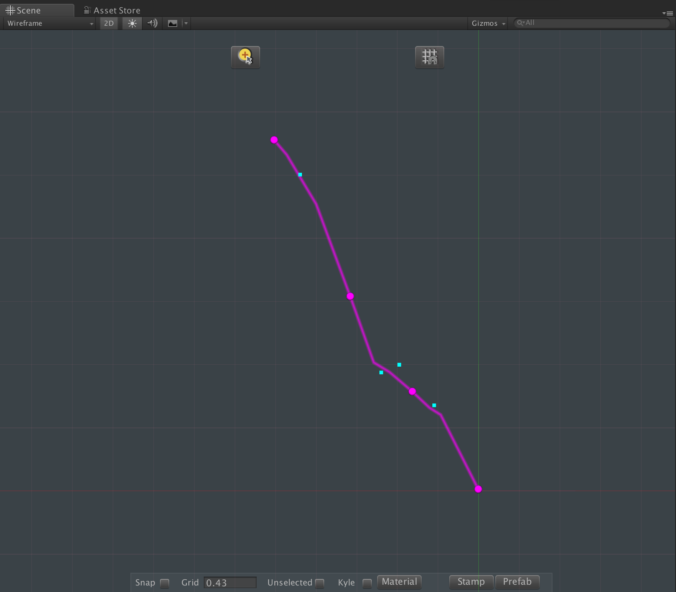676x592 pixels.
Task: Enable the Snap checkbox
Action: coord(164,583)
